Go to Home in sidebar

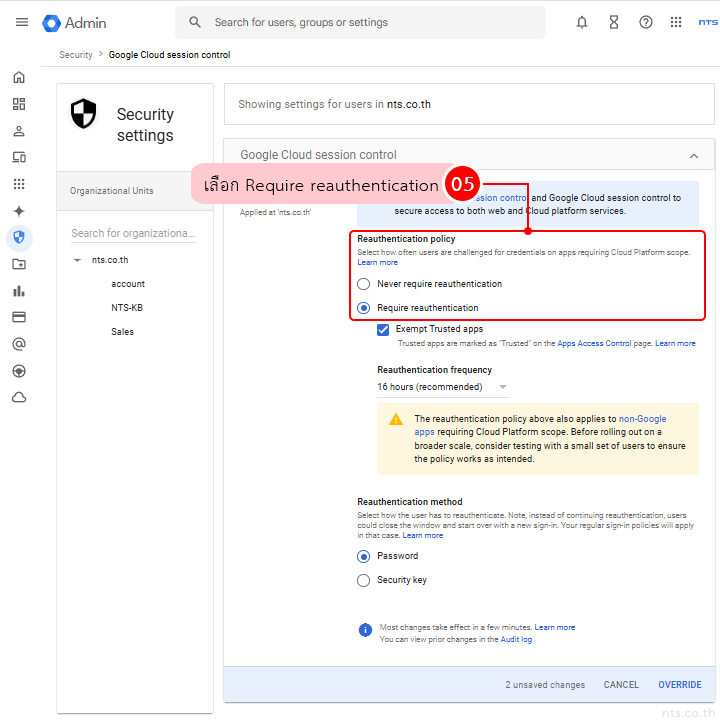click(19, 77)
